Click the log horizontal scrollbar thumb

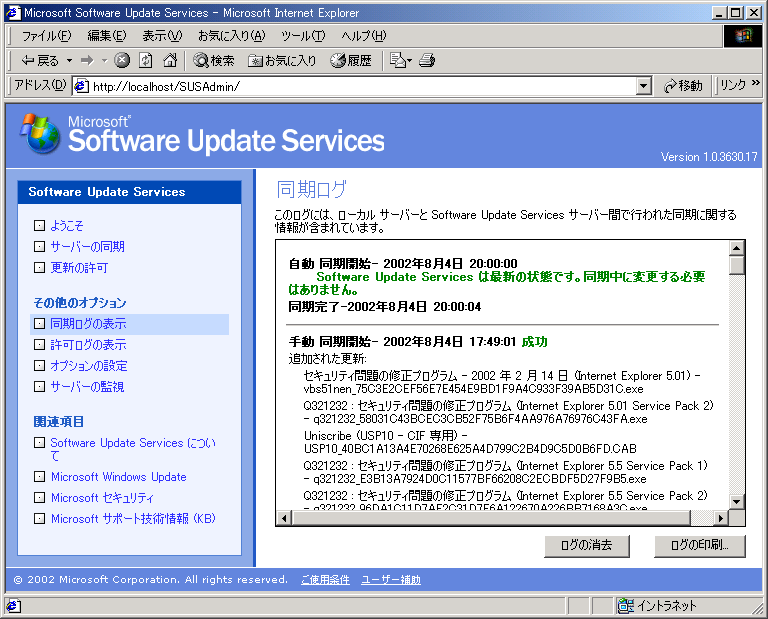point(491,518)
